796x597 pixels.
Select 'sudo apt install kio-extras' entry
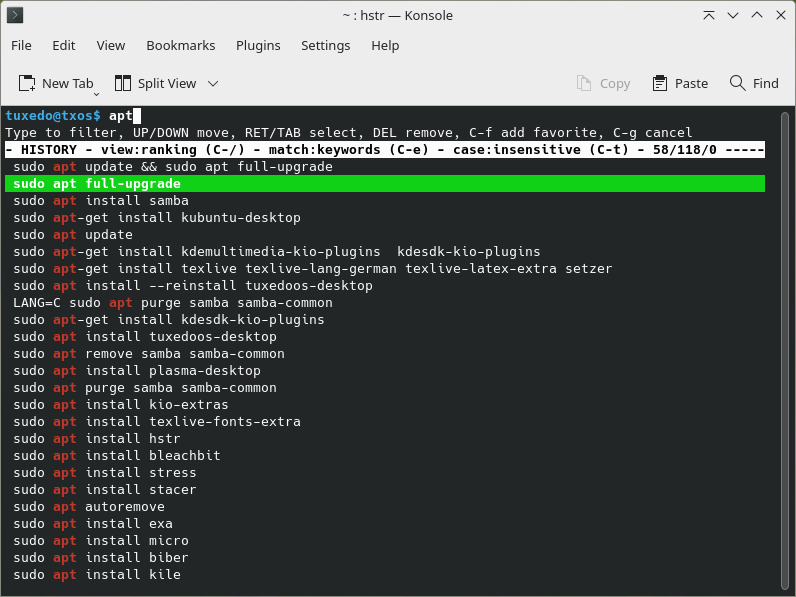tap(121, 405)
